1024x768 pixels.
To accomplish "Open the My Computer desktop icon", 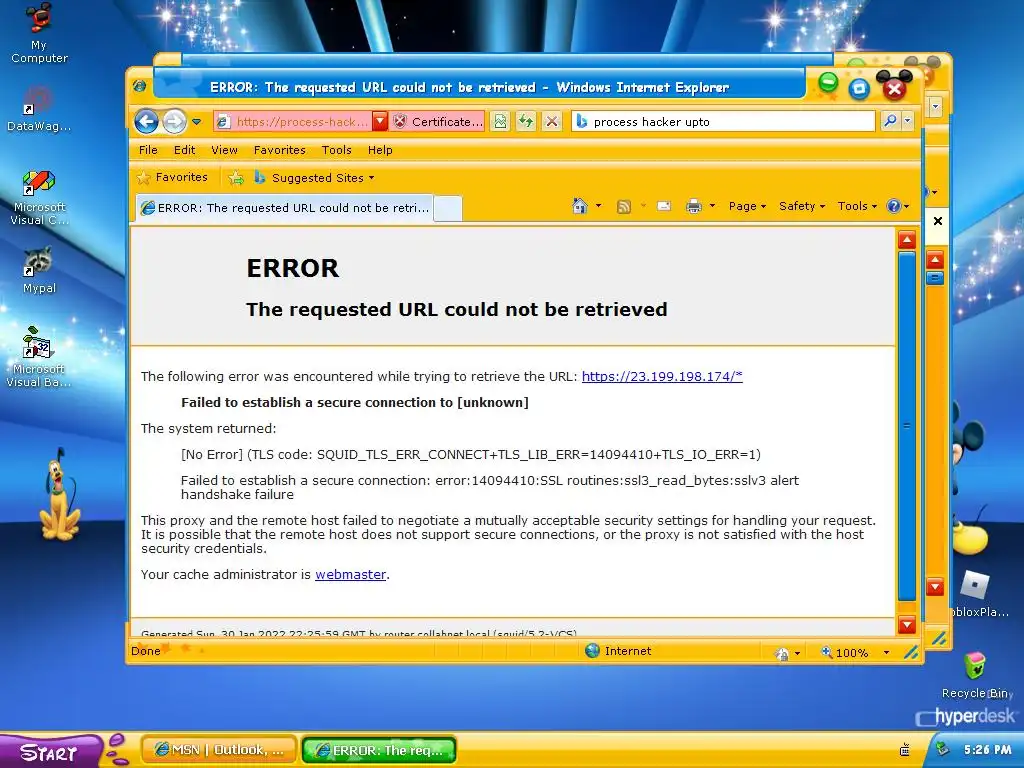I will click(x=39, y=33).
